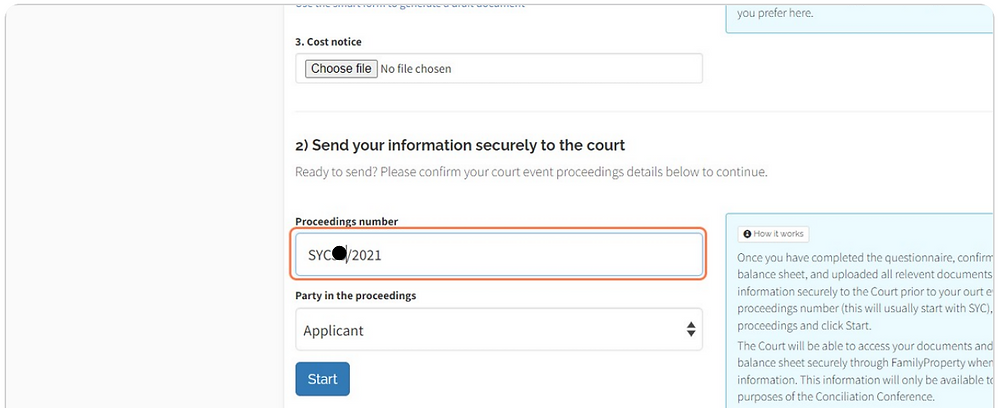
Task: Click the Ready to send instruction paragraph
Action: 531,172
